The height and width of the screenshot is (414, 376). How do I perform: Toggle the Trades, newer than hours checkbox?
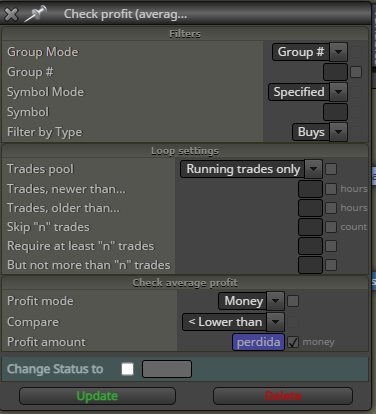click(x=331, y=189)
